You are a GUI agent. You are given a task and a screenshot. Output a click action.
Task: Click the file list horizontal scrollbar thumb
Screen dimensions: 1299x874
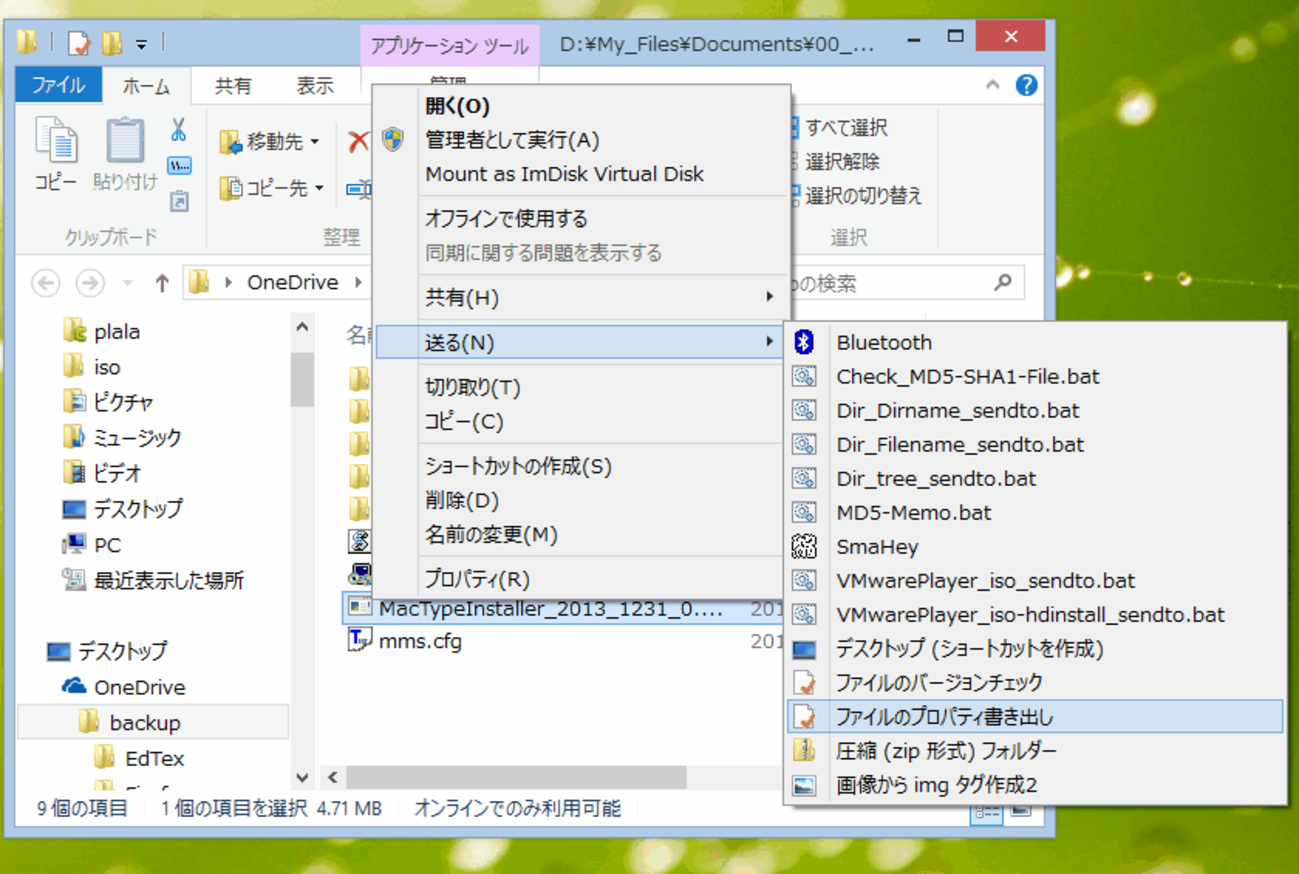point(516,777)
